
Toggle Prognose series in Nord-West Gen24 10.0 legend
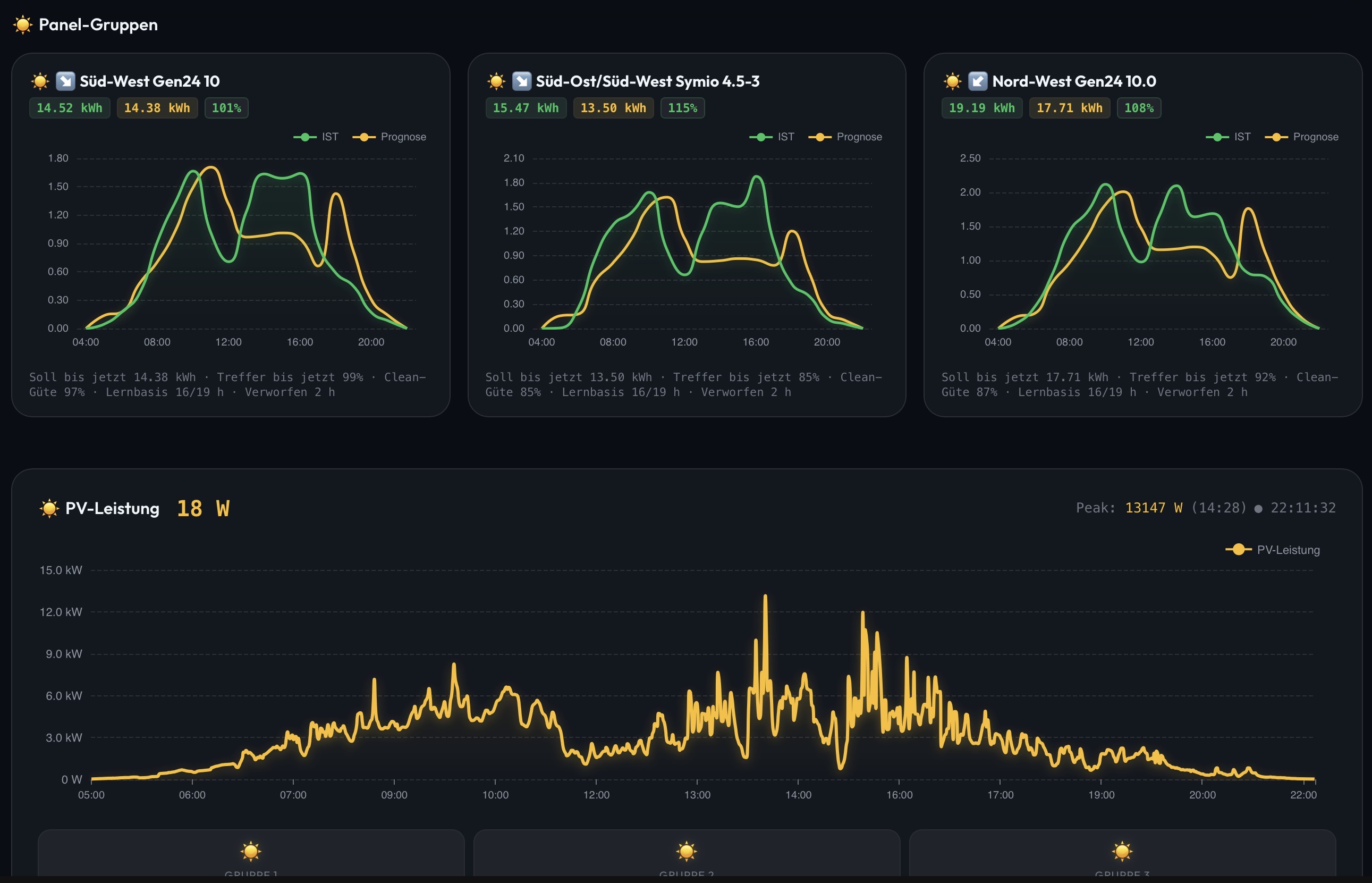(1301, 137)
